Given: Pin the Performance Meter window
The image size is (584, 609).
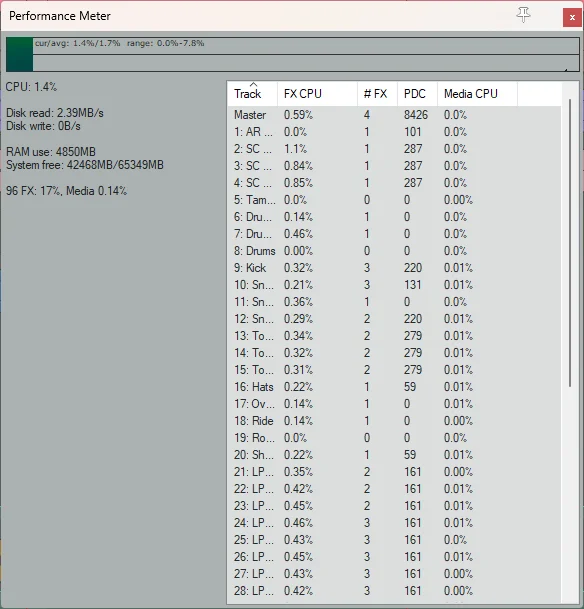Looking at the screenshot, I should (x=523, y=15).
